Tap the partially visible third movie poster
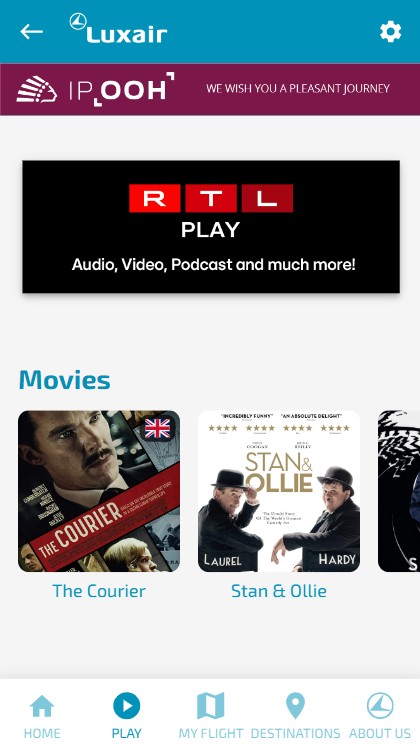This screenshot has width=420, height=750. pyautogui.click(x=399, y=491)
